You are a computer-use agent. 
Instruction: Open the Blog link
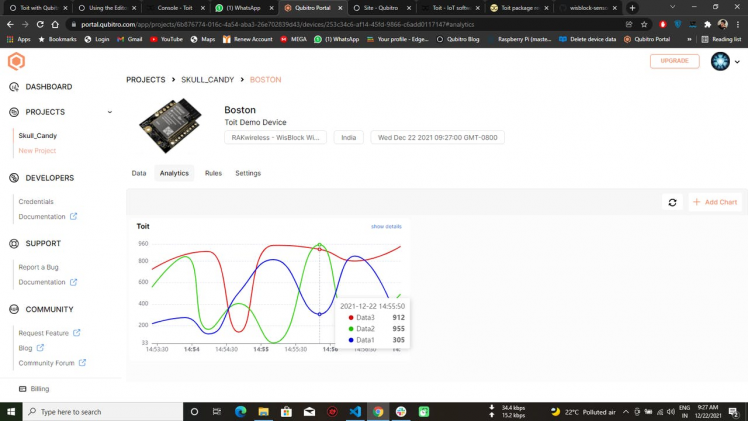coord(31,348)
